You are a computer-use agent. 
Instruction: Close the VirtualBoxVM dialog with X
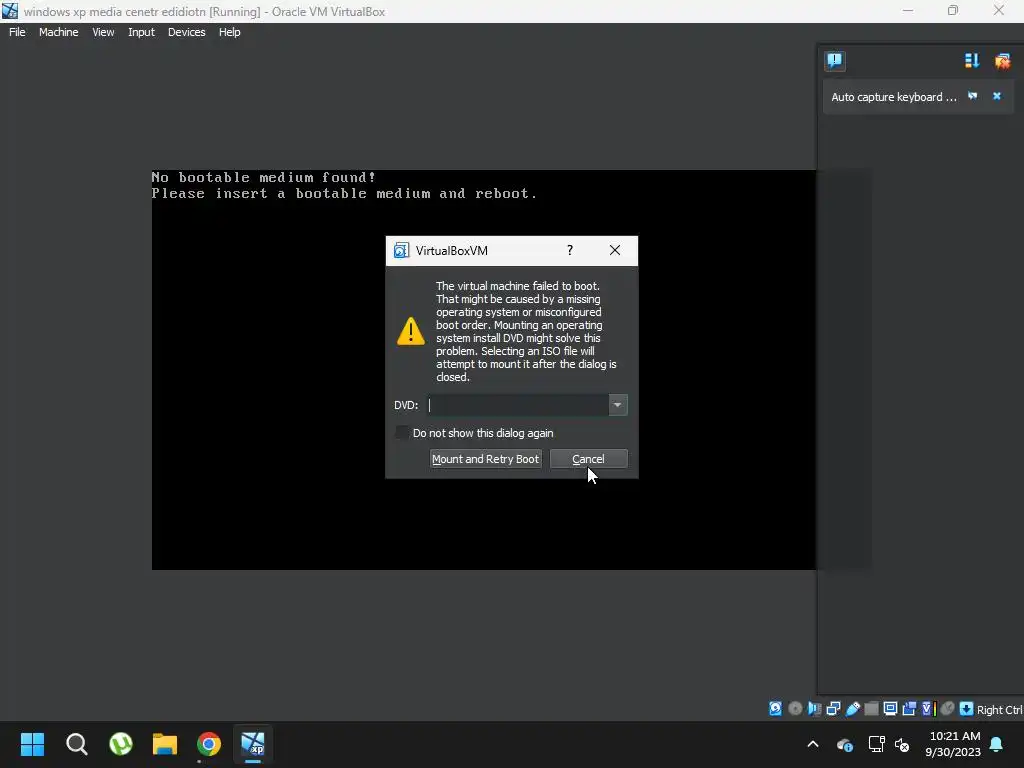click(x=615, y=250)
